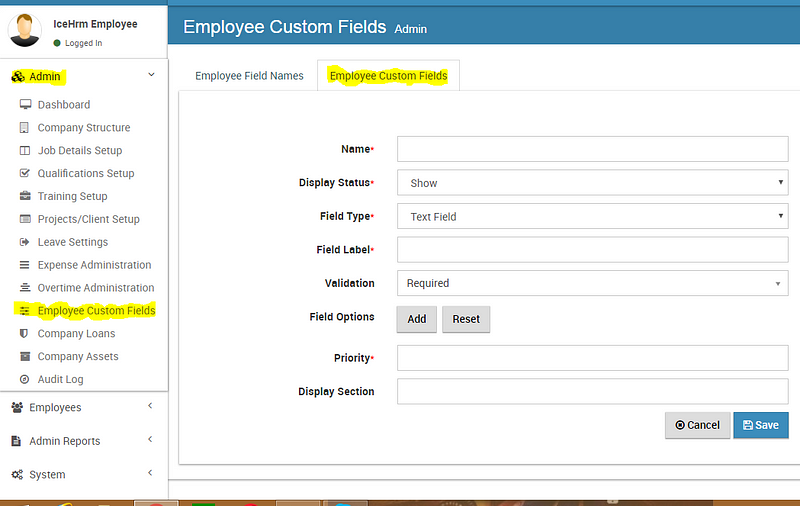This screenshot has width=800, height=506.
Task: Click the Dashboard monitor icon
Action: point(25,105)
